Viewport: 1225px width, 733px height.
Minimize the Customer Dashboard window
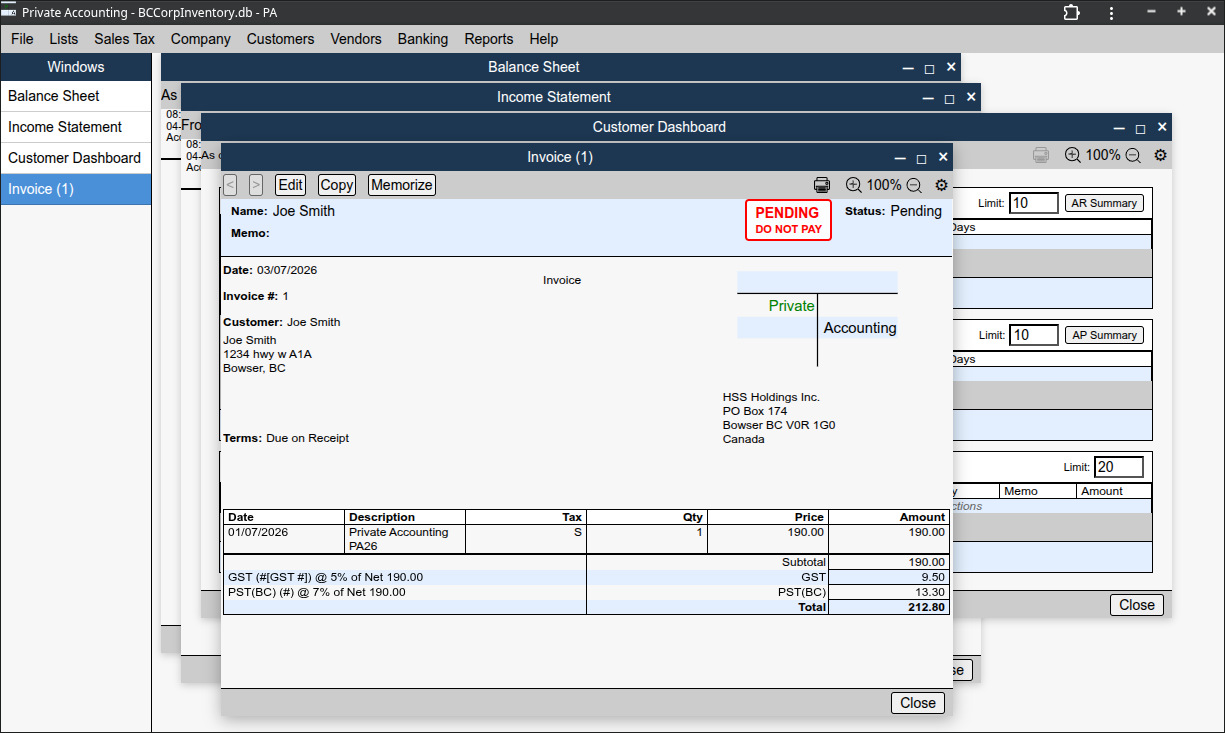coord(1120,128)
